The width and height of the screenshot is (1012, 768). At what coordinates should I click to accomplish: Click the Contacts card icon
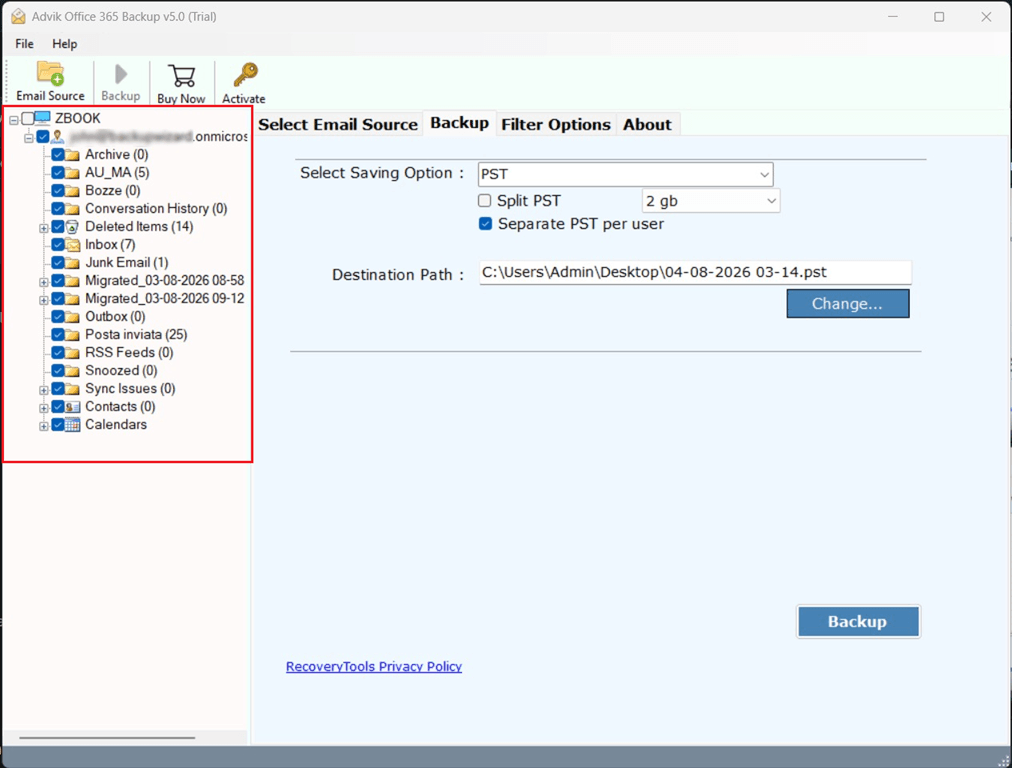[72, 407]
